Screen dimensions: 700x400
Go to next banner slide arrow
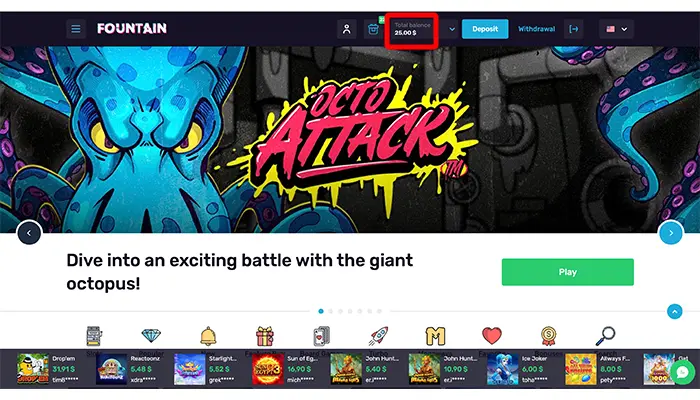point(671,233)
